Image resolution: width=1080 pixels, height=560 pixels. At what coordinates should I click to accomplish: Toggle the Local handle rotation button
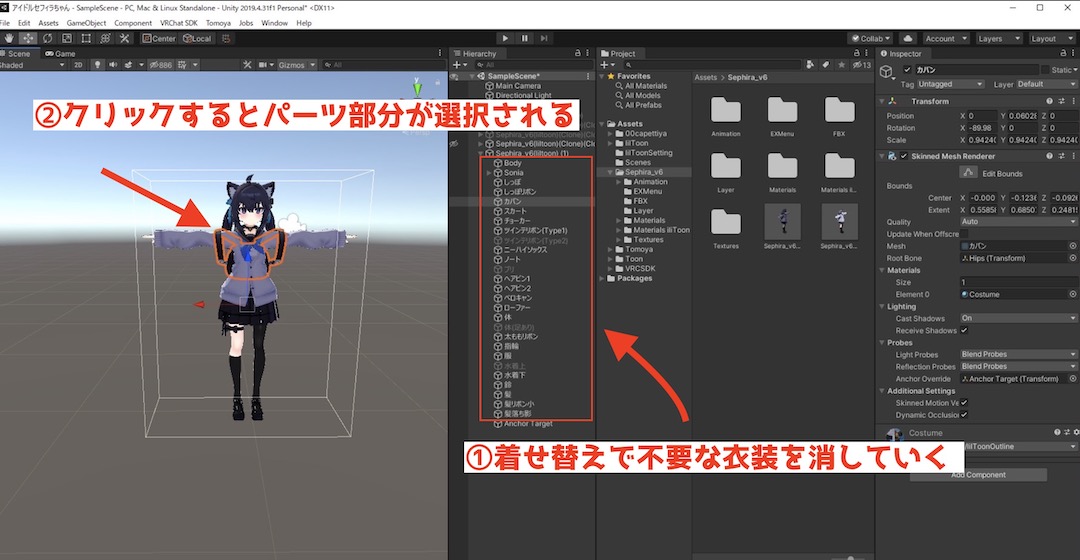point(197,39)
